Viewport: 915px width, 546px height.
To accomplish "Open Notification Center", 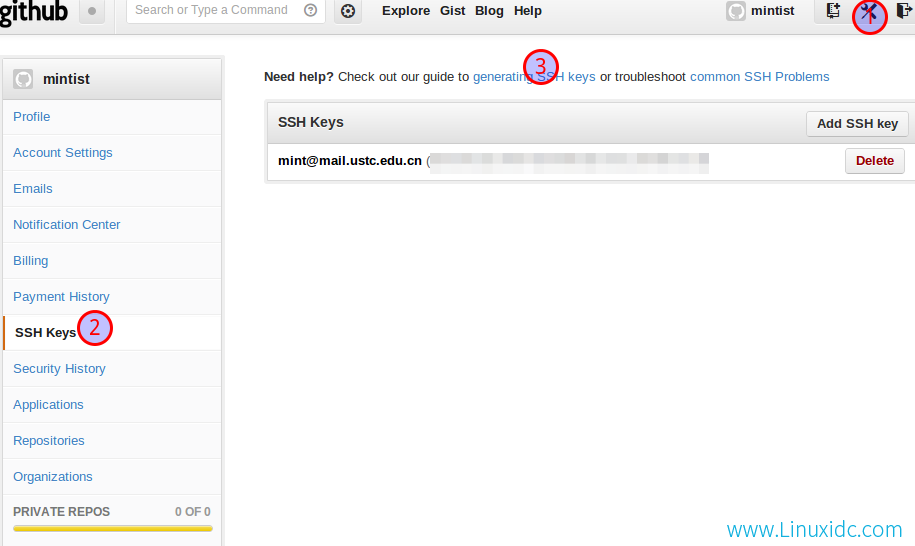I will click(x=112, y=225).
